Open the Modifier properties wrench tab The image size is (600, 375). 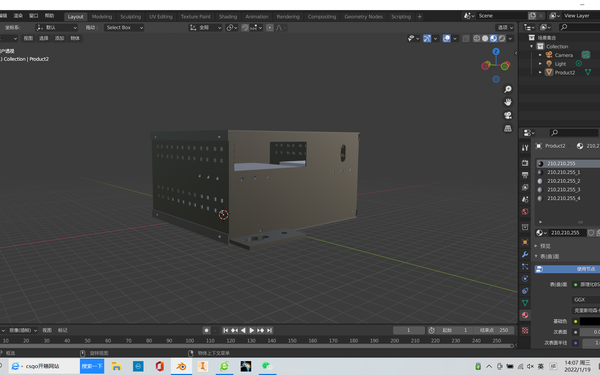pos(525,254)
